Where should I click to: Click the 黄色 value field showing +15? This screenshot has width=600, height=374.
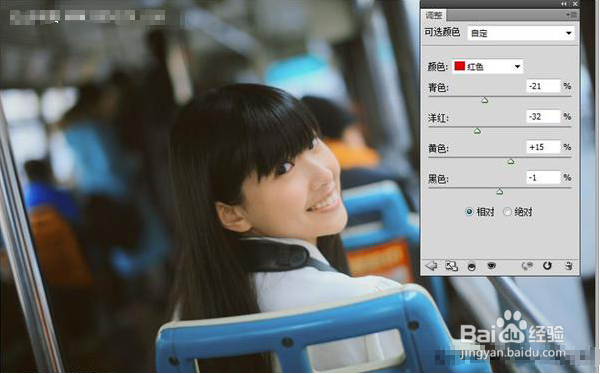pyautogui.click(x=543, y=147)
